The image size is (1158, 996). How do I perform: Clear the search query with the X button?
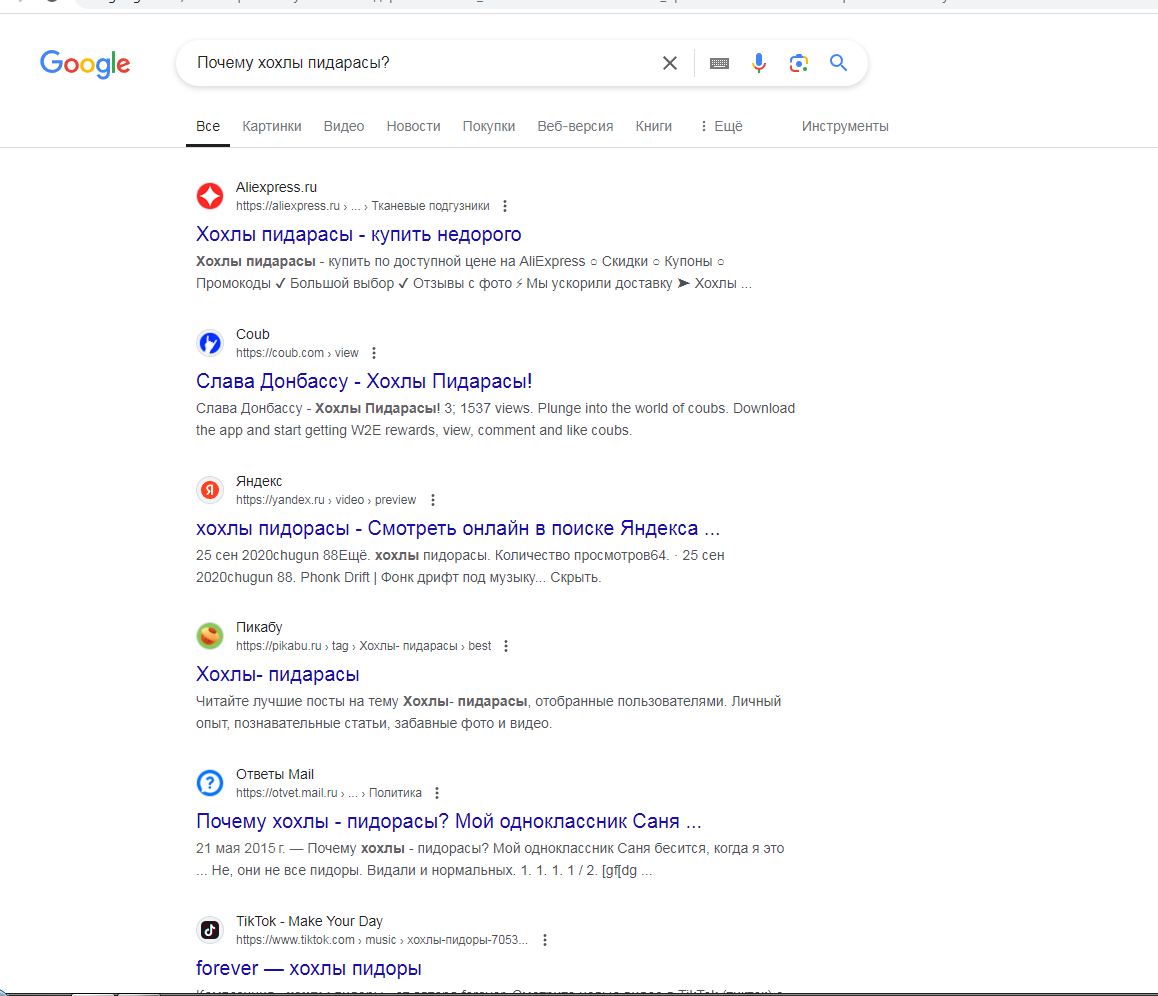(670, 63)
